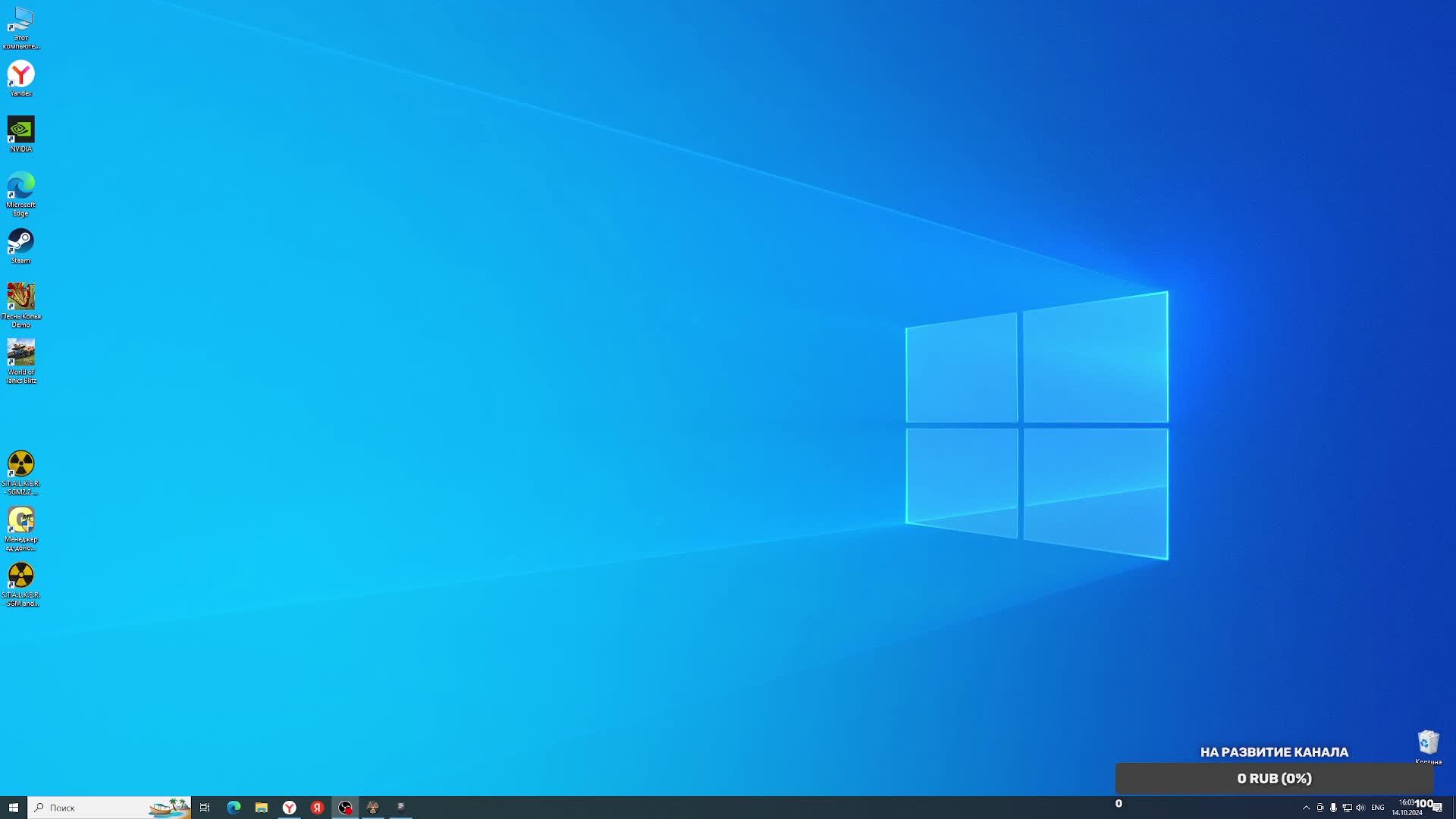Image resolution: width=1456 pixels, height=819 pixels.
Task: Open the Windows Start menu
Action: (x=14, y=808)
